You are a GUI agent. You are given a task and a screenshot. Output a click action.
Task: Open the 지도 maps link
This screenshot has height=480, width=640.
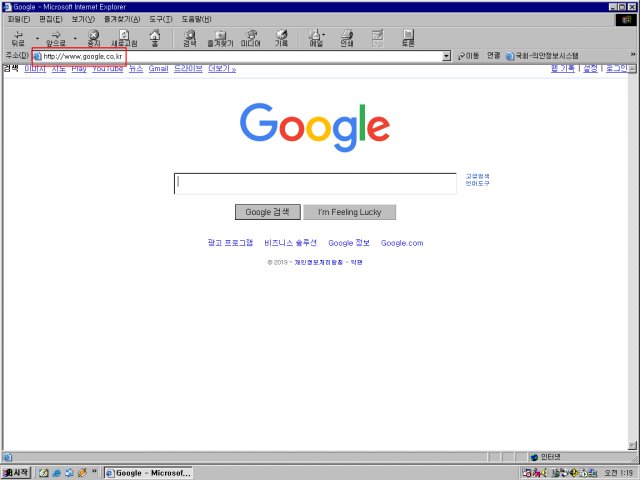click(59, 69)
